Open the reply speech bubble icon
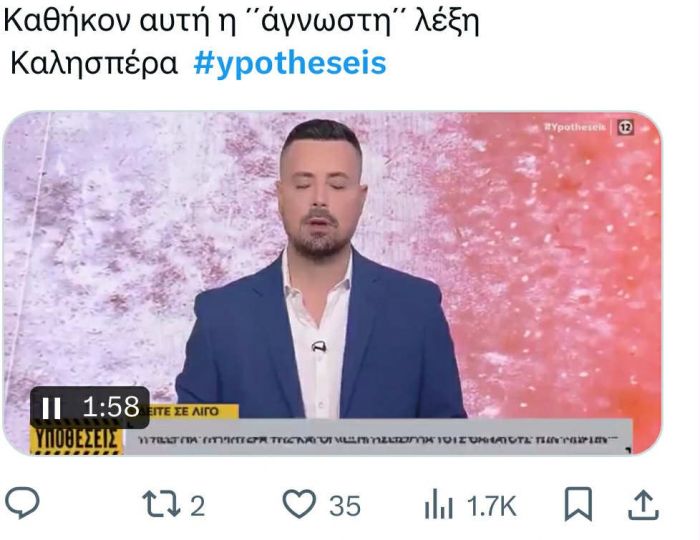The height and width of the screenshot is (540, 700). (22, 503)
